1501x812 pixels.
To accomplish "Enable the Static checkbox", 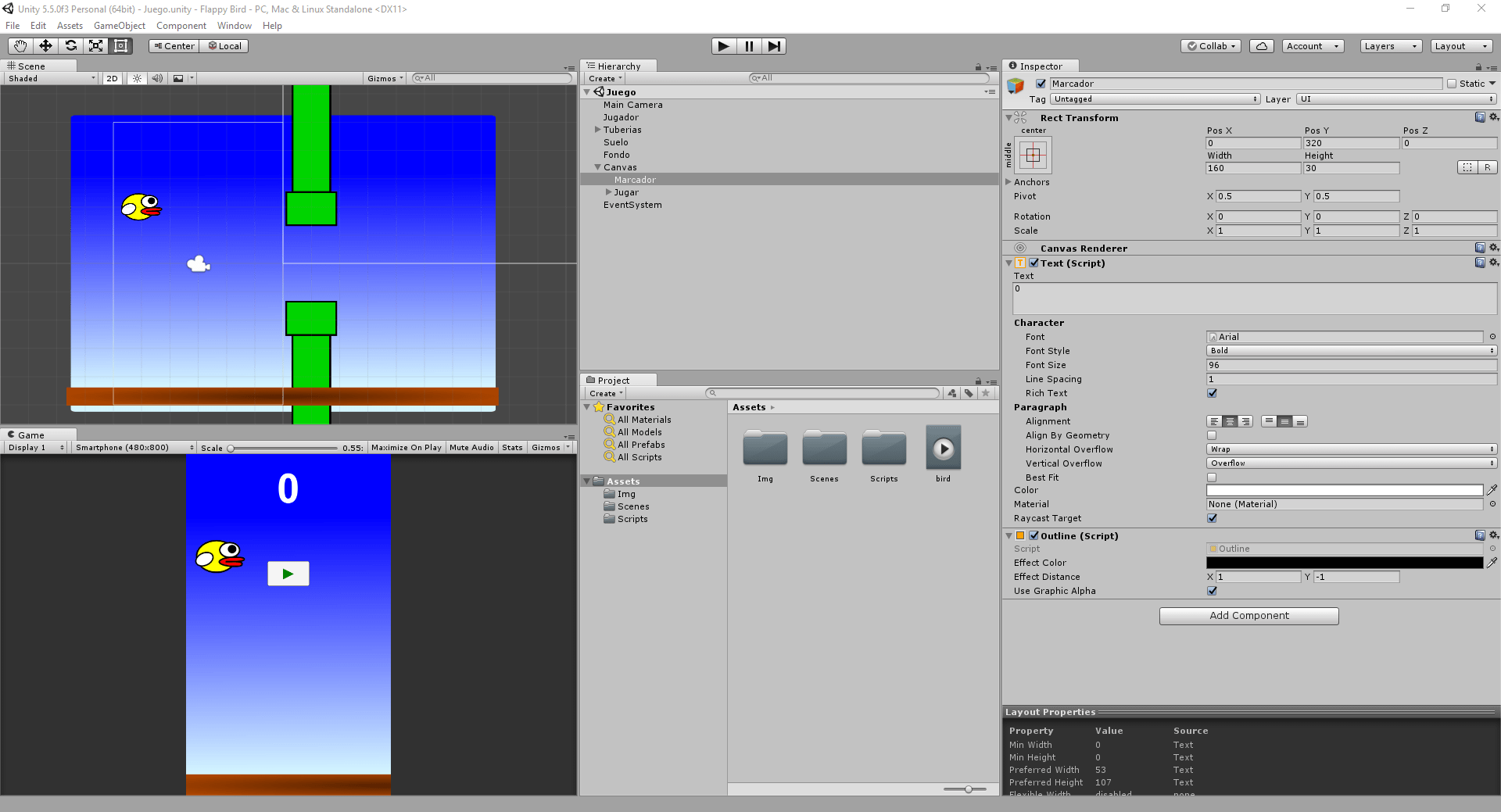I will [1452, 84].
